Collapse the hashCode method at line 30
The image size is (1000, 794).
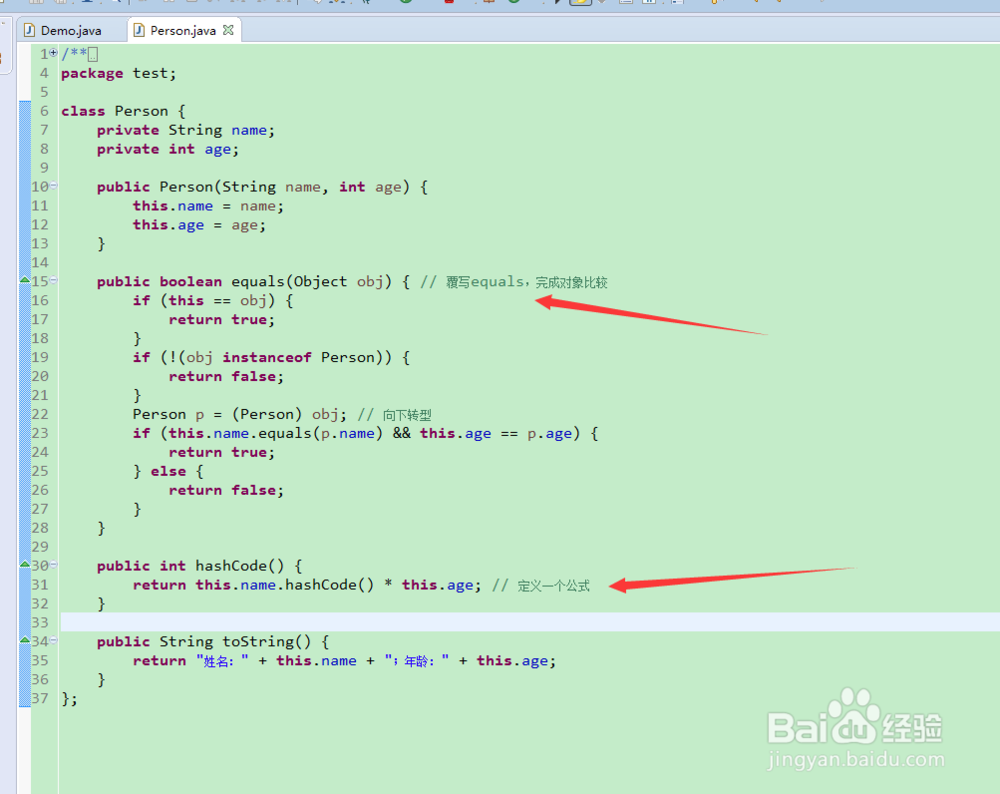point(54,564)
